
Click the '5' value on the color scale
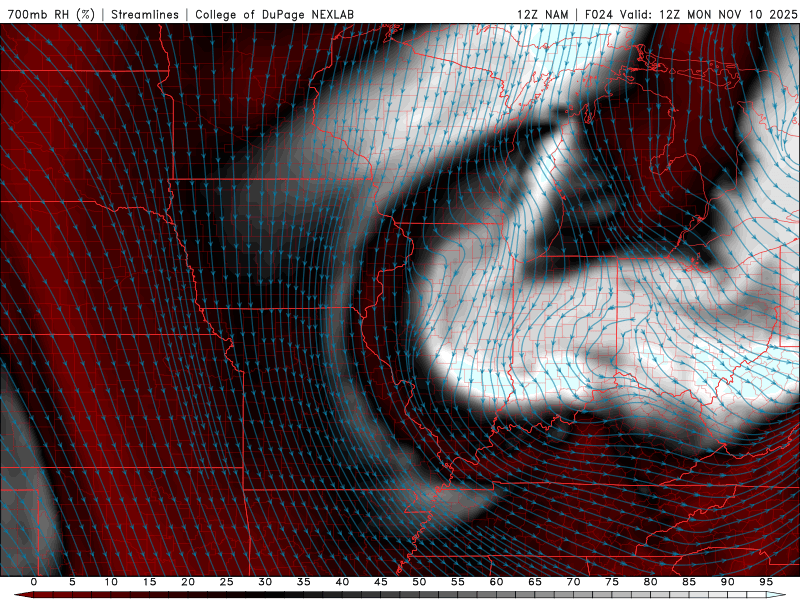(72, 582)
